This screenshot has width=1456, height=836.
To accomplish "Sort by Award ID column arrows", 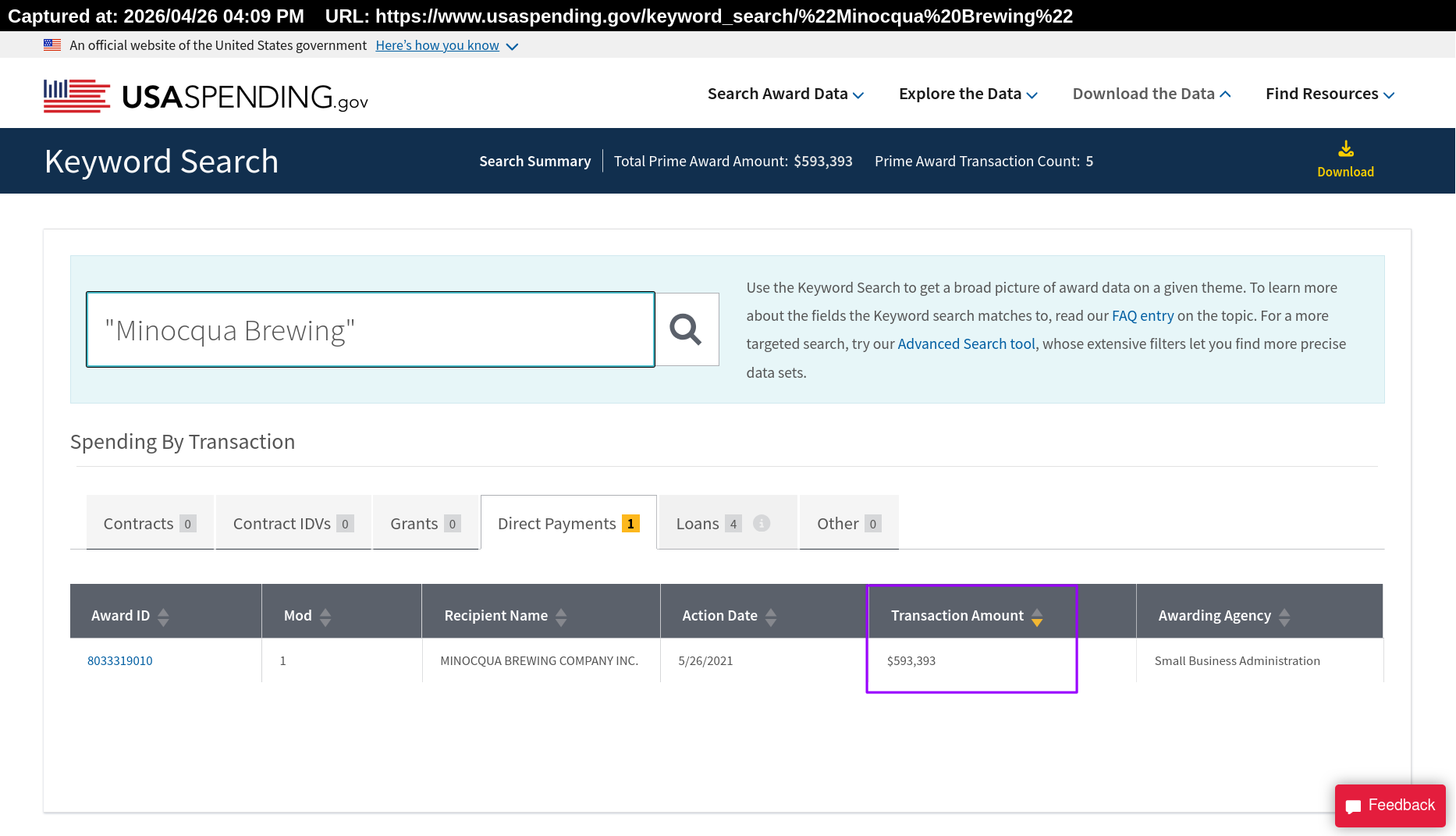I will (163, 617).
